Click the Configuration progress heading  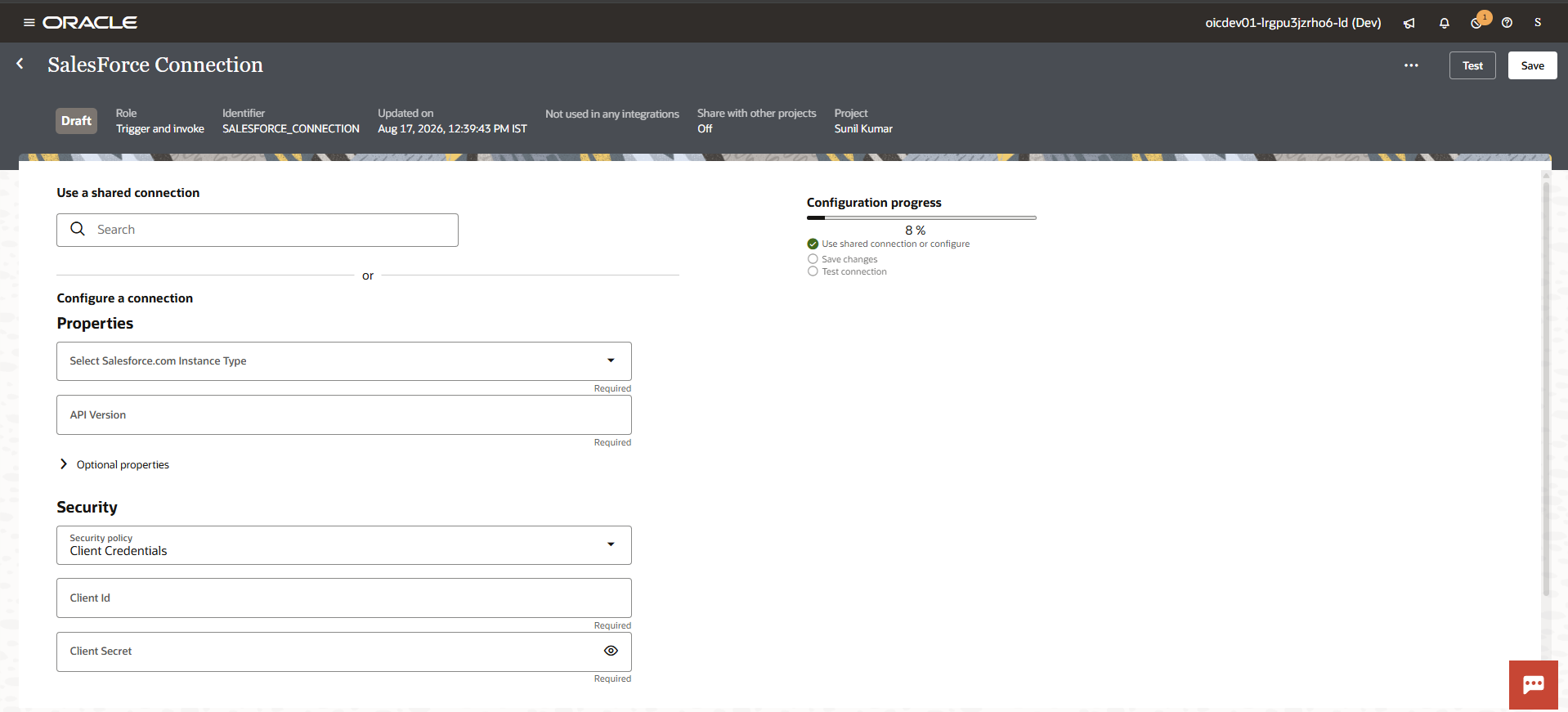[x=874, y=203]
